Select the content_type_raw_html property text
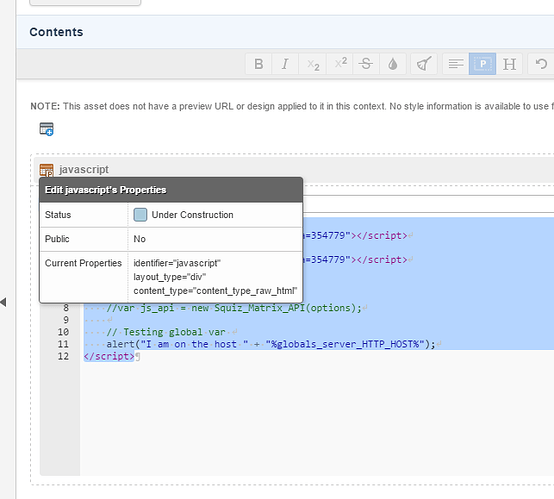Image resolution: width=554 pixels, height=499 pixels. [x=215, y=291]
